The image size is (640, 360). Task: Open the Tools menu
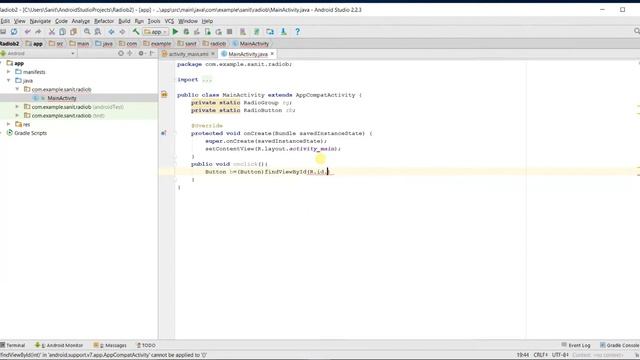click(x=154, y=21)
